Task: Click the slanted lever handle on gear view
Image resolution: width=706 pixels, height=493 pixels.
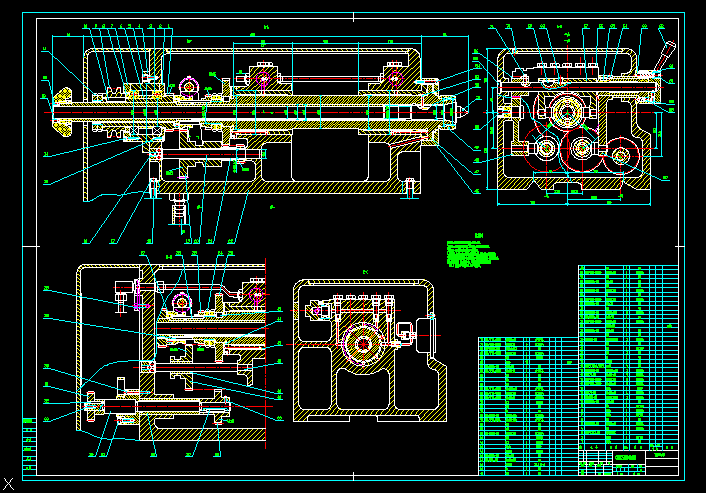Action: [665, 56]
